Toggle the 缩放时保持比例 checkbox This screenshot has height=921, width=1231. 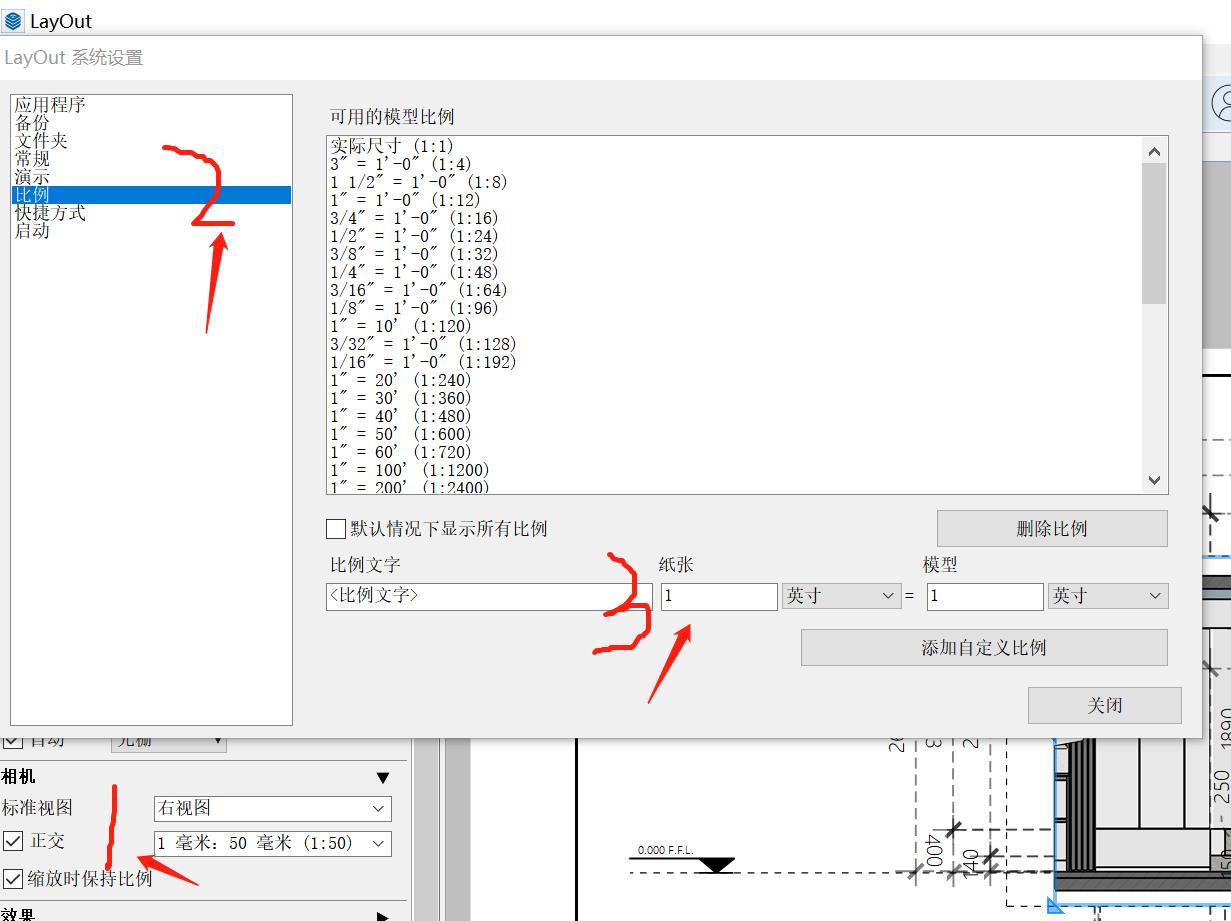point(13,879)
